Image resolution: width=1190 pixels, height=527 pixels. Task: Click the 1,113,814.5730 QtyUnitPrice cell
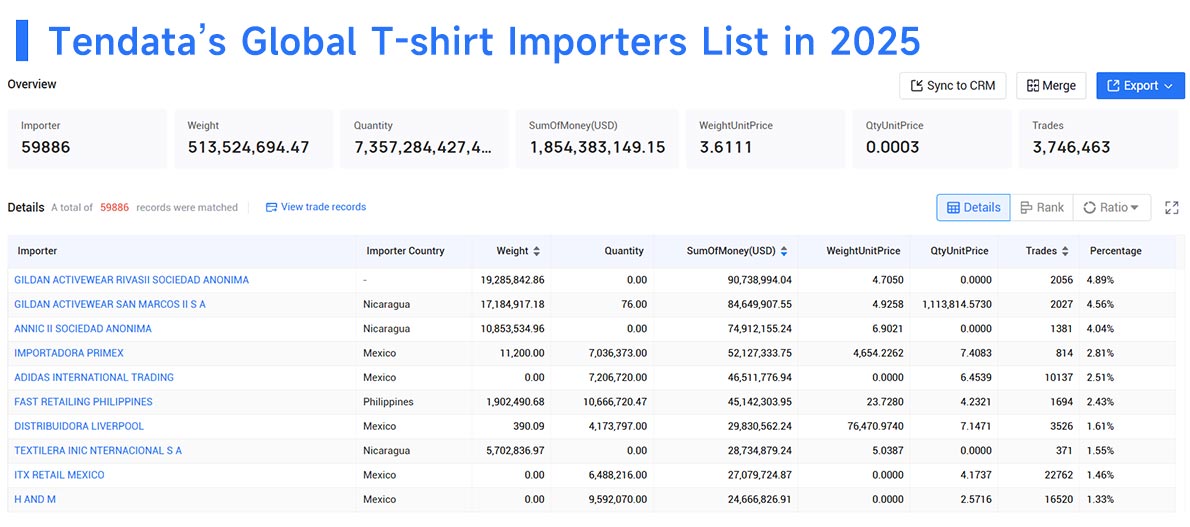(957, 305)
